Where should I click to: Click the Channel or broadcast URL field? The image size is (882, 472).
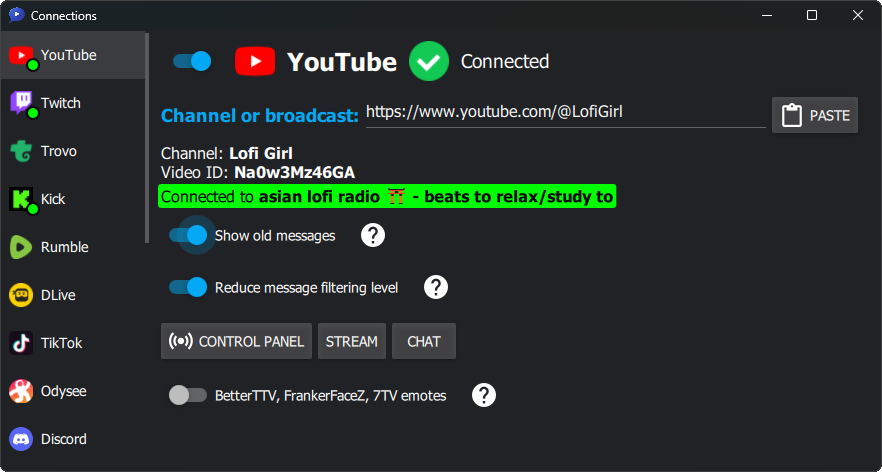pos(565,113)
